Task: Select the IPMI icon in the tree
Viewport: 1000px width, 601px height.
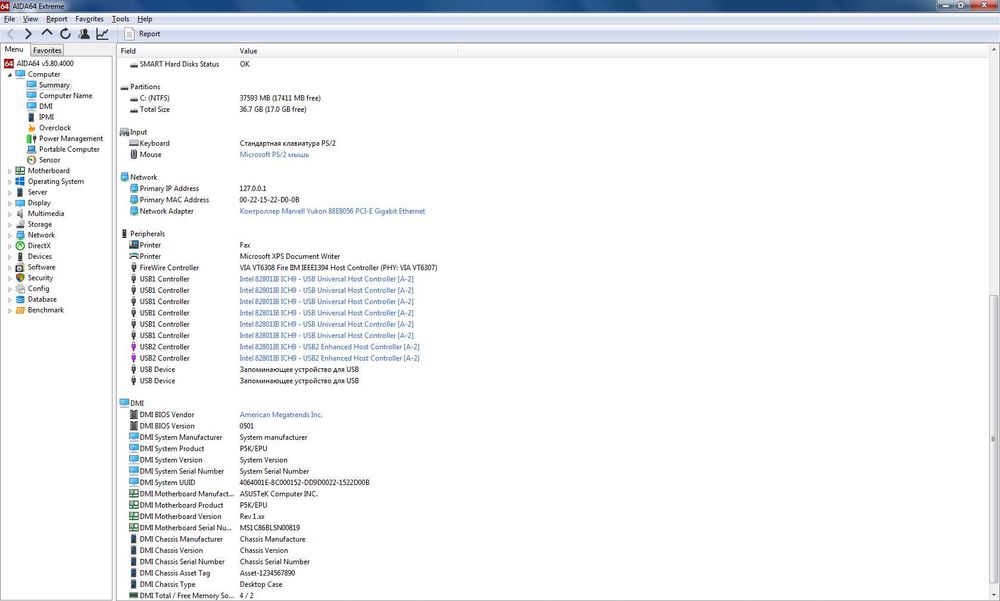Action: (31, 117)
